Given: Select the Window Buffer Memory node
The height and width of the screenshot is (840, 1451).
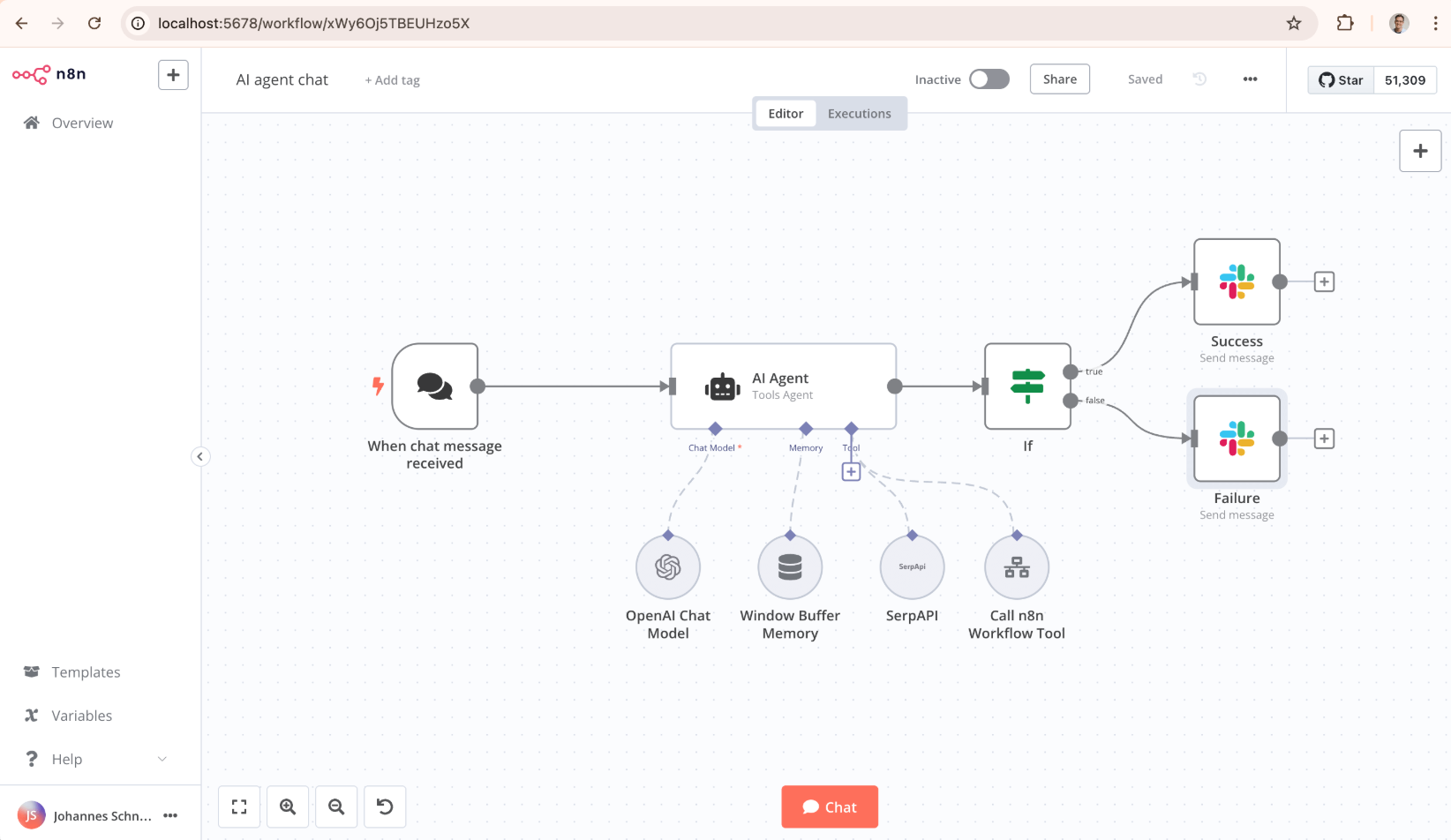Looking at the screenshot, I should coord(790,567).
